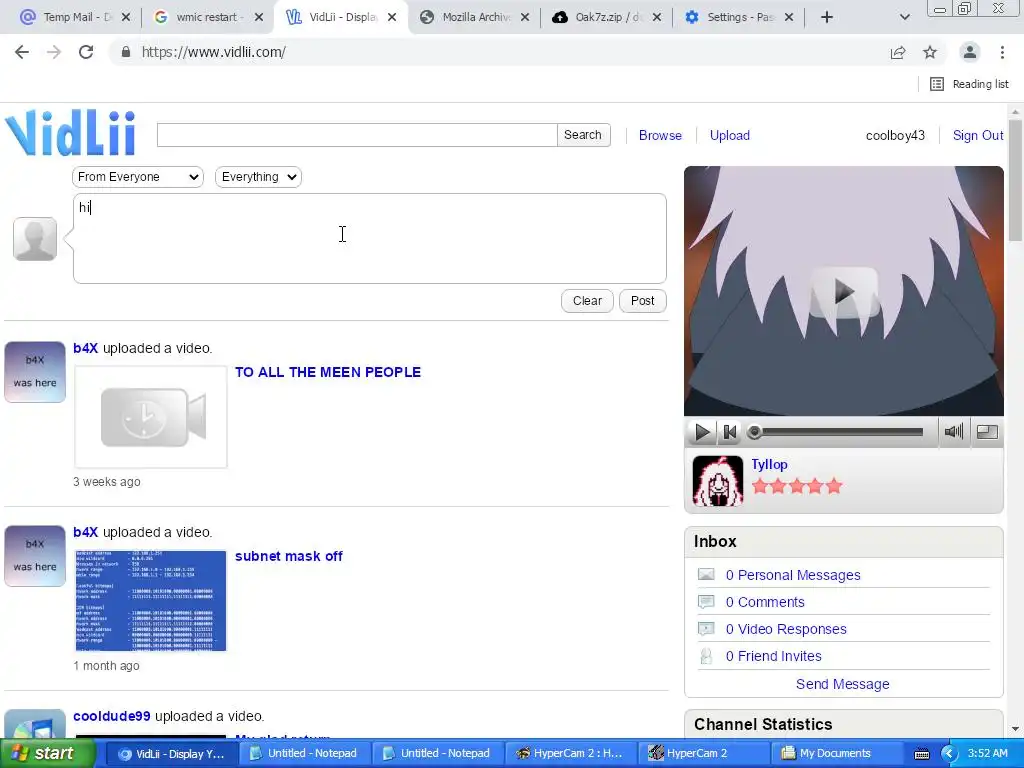Open 0 Video Responses
Image resolution: width=1024 pixels, height=768 pixels.
(x=786, y=629)
